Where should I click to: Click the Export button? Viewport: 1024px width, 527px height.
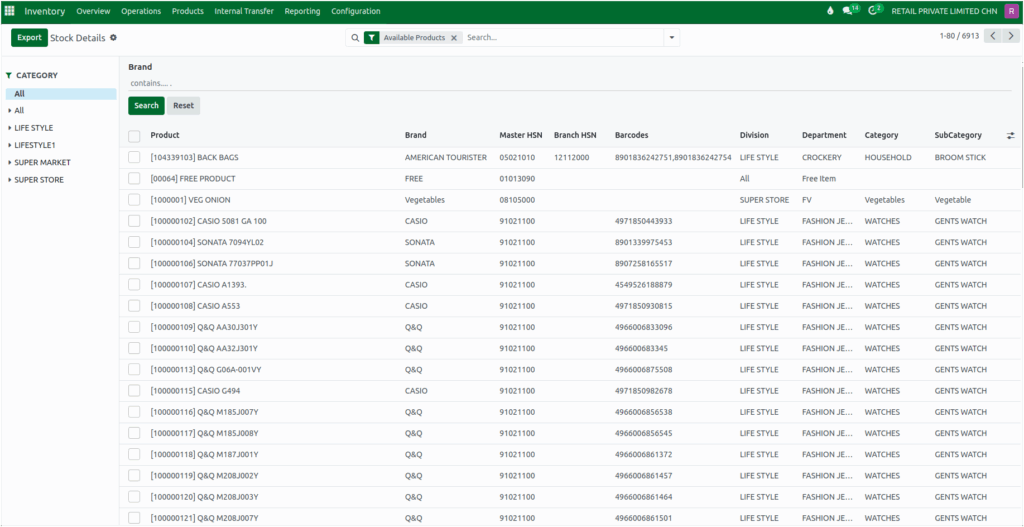tap(29, 38)
